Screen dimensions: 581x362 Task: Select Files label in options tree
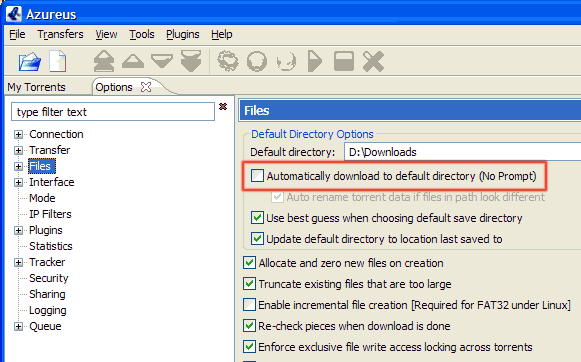coord(42,166)
